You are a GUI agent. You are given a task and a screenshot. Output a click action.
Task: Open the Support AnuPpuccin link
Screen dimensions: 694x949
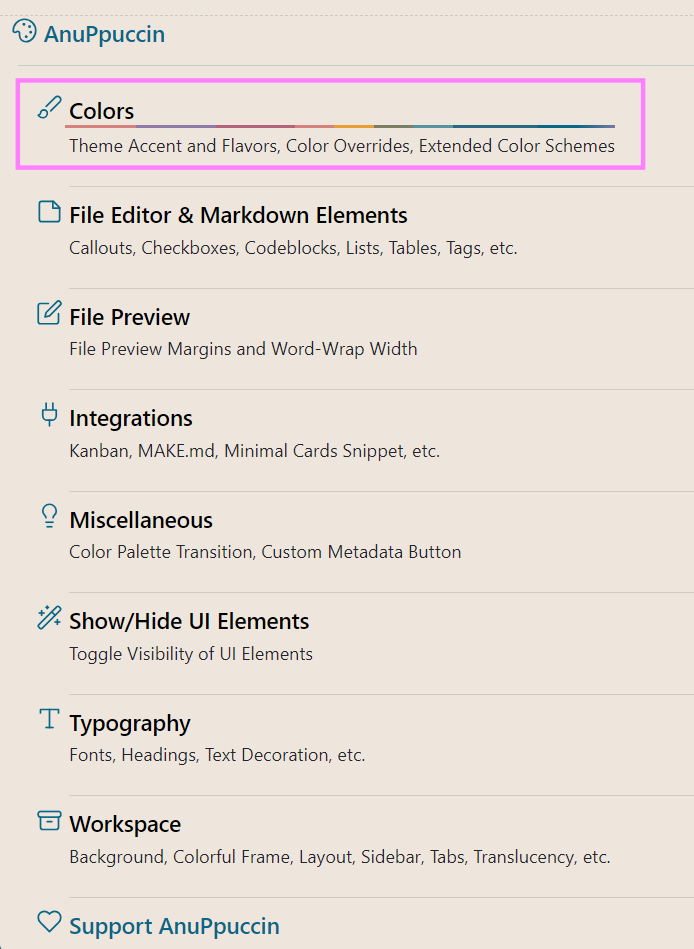[x=174, y=926]
